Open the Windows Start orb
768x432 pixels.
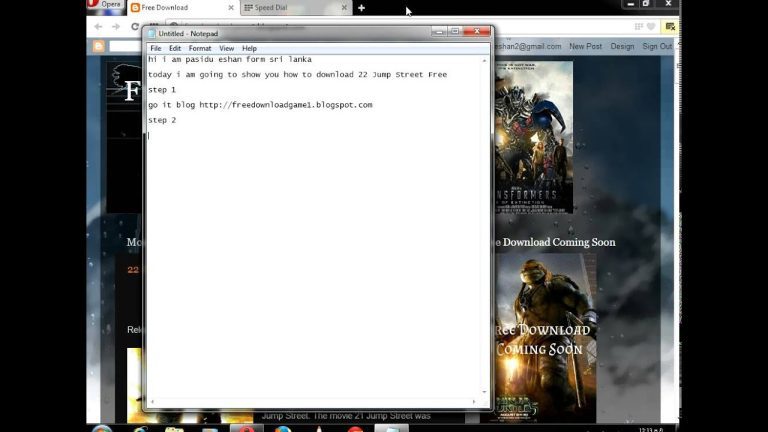pos(102,429)
